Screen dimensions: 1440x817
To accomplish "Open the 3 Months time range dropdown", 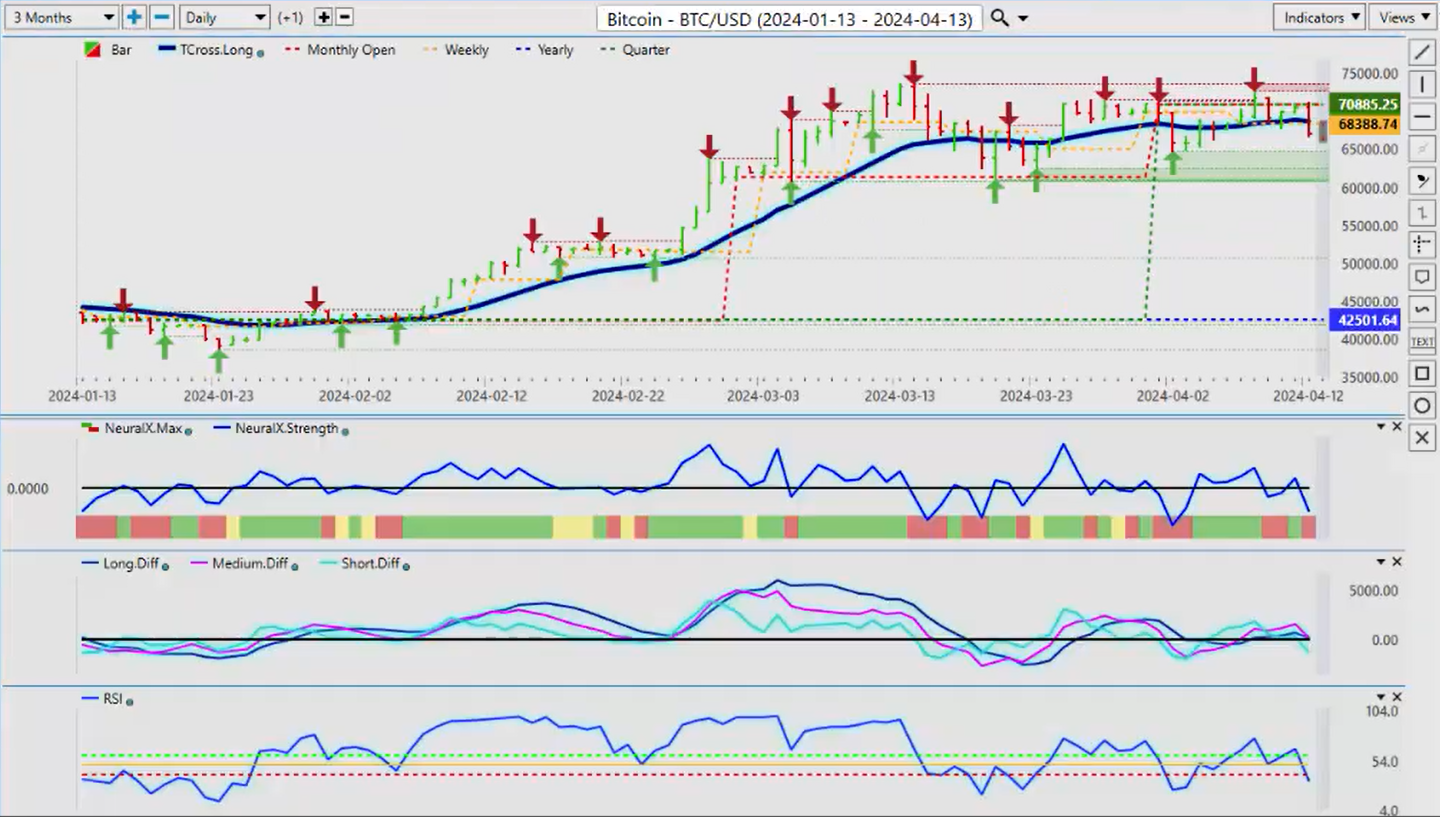I will (x=60, y=17).
